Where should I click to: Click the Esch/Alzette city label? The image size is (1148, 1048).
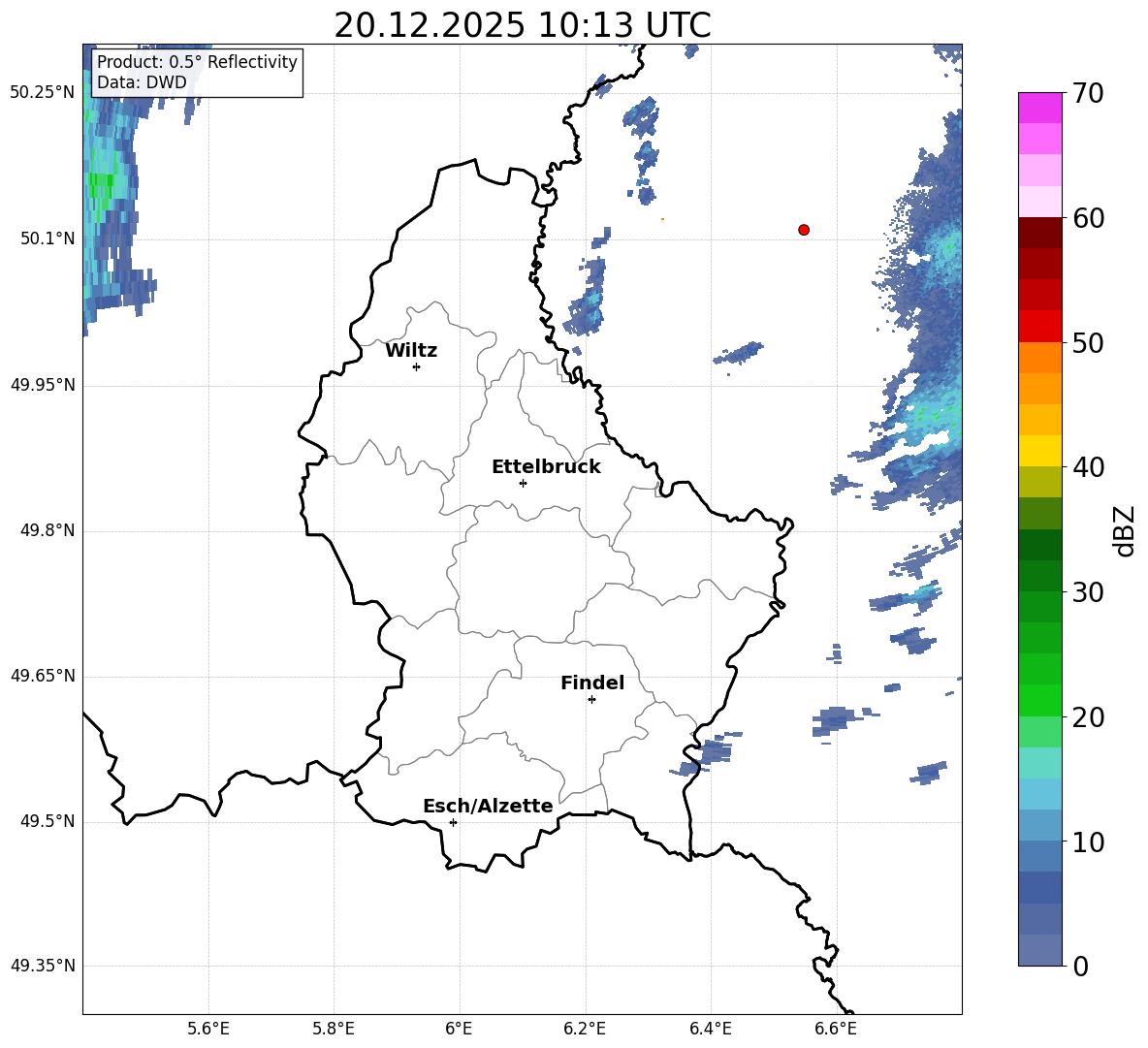pyautogui.click(x=488, y=806)
